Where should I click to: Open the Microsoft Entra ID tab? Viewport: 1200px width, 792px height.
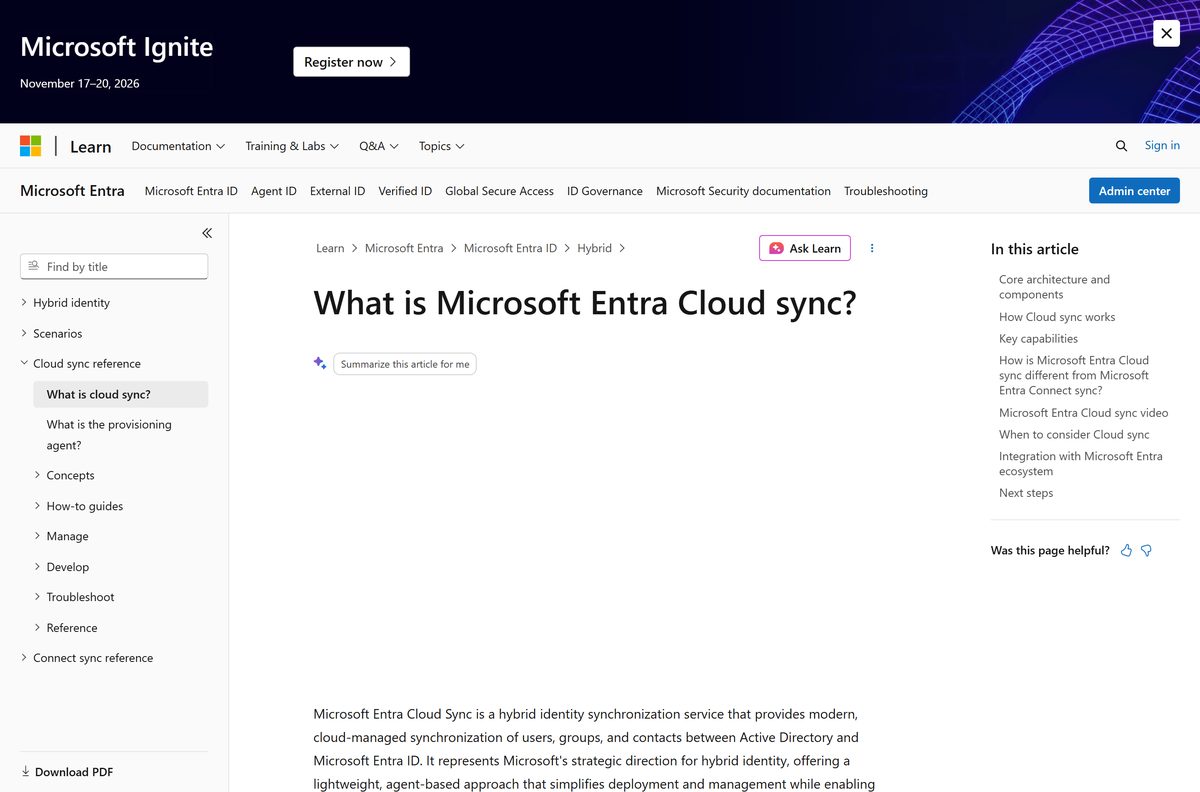point(191,191)
